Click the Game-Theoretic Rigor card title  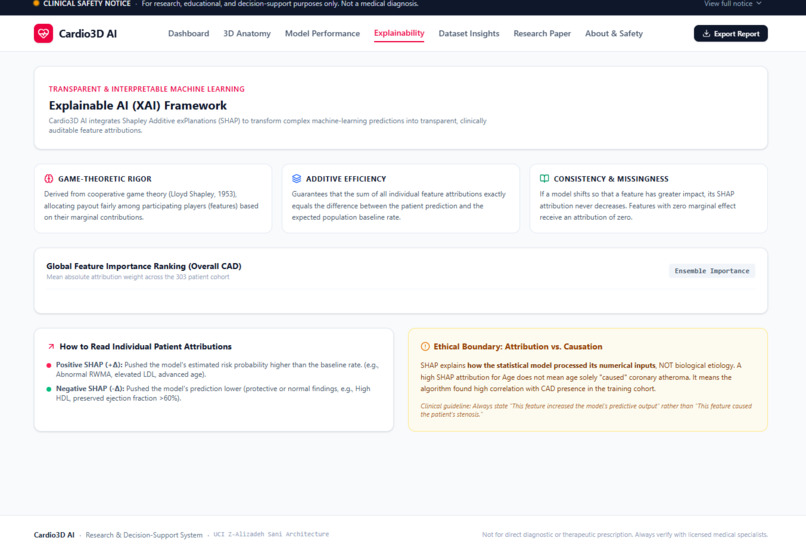coord(105,179)
